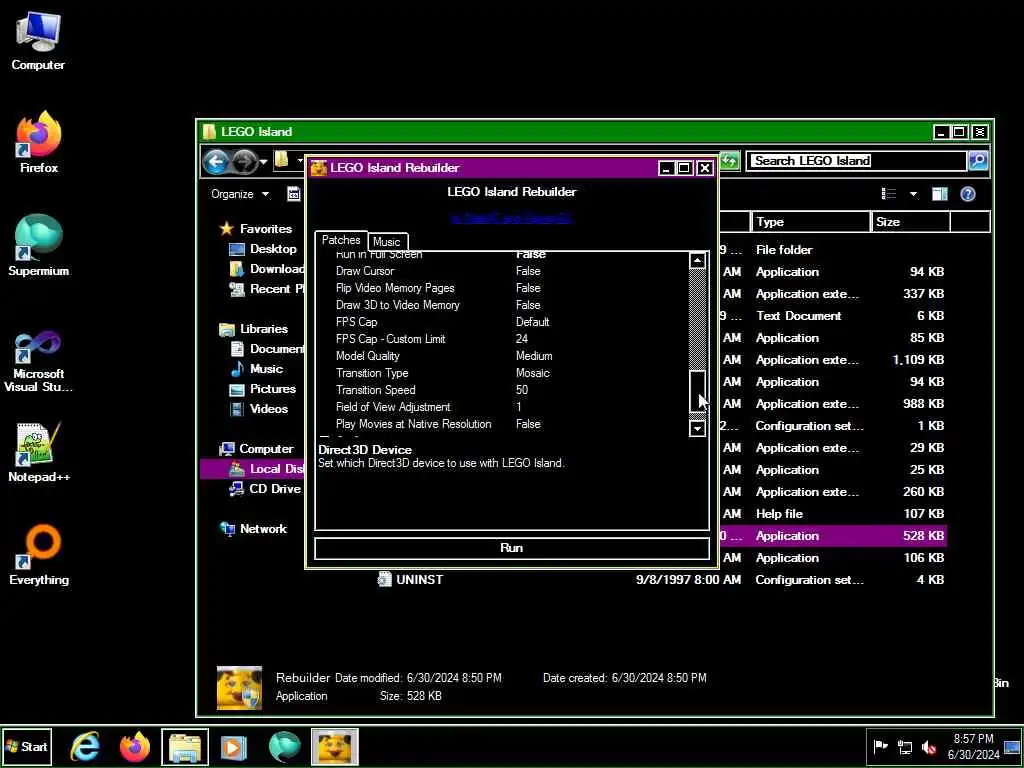The width and height of the screenshot is (1024, 768).
Task: Click the LEGO Island Rebuilder taskbar button
Action: (334, 747)
